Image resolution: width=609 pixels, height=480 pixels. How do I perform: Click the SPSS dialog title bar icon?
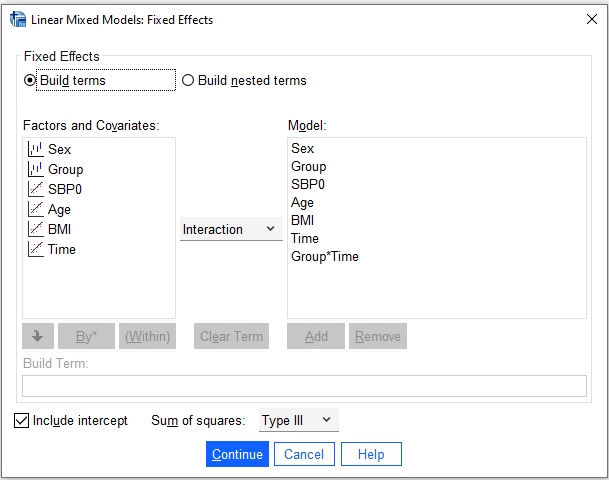click(x=17, y=19)
